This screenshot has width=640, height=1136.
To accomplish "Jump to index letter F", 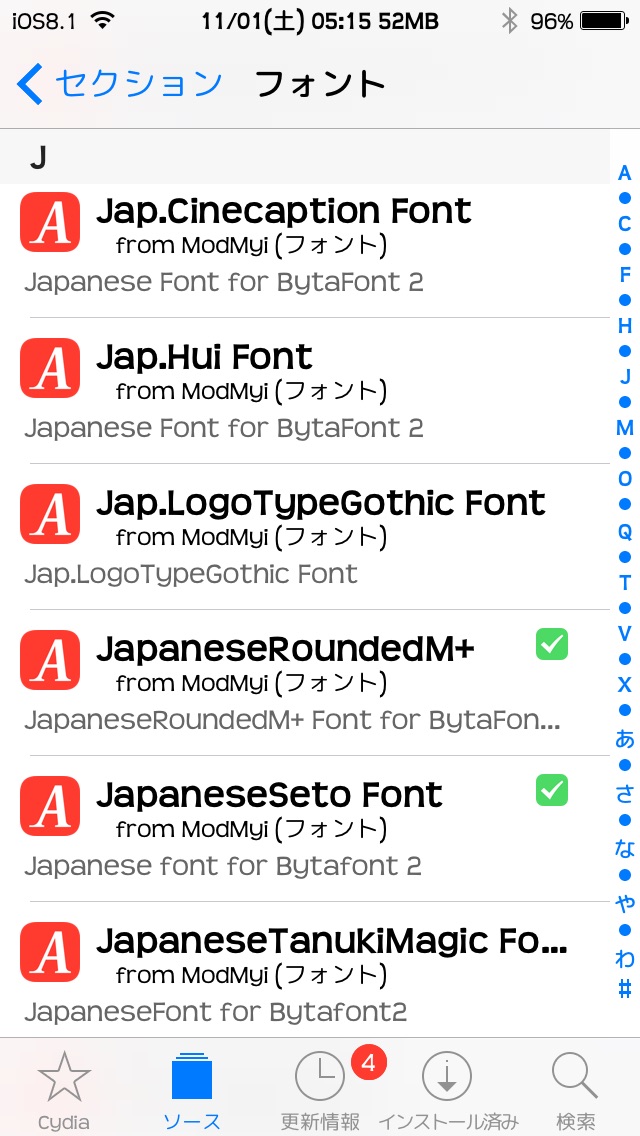I will point(624,275).
